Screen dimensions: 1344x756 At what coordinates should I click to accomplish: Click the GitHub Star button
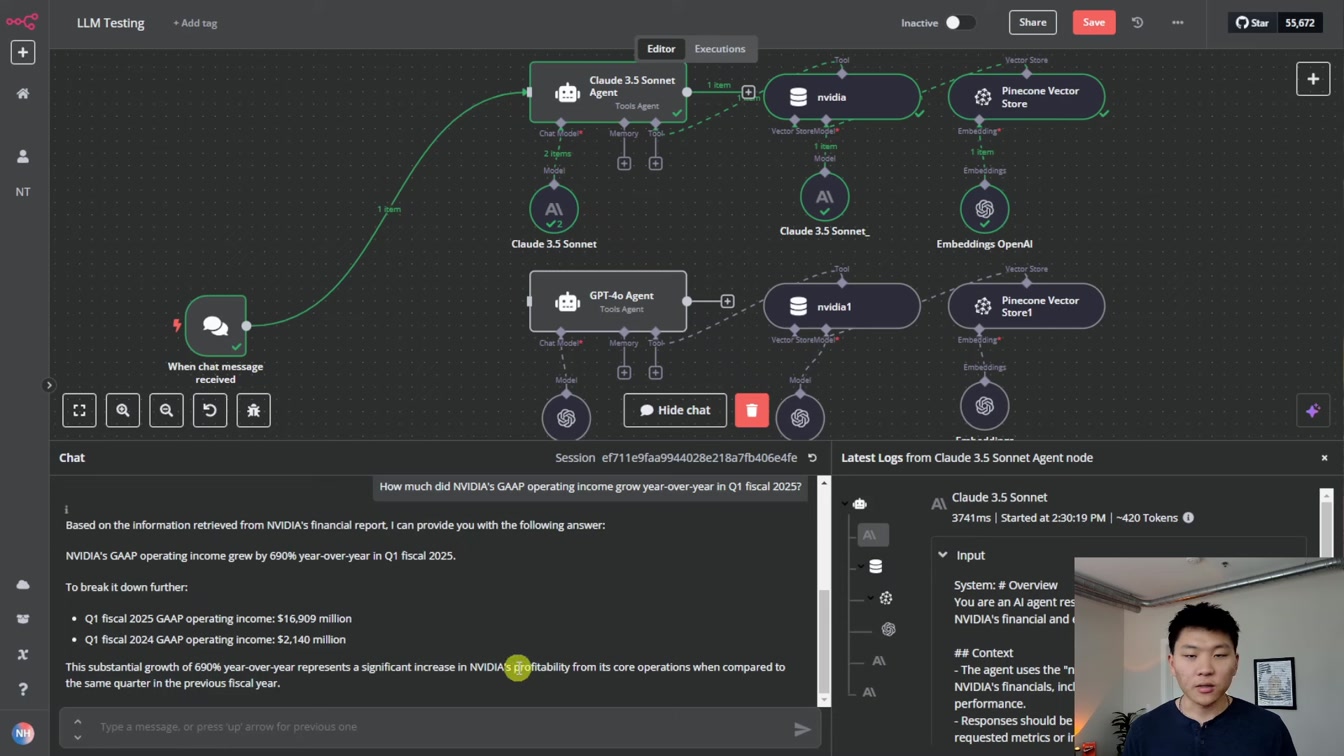tap(1251, 22)
